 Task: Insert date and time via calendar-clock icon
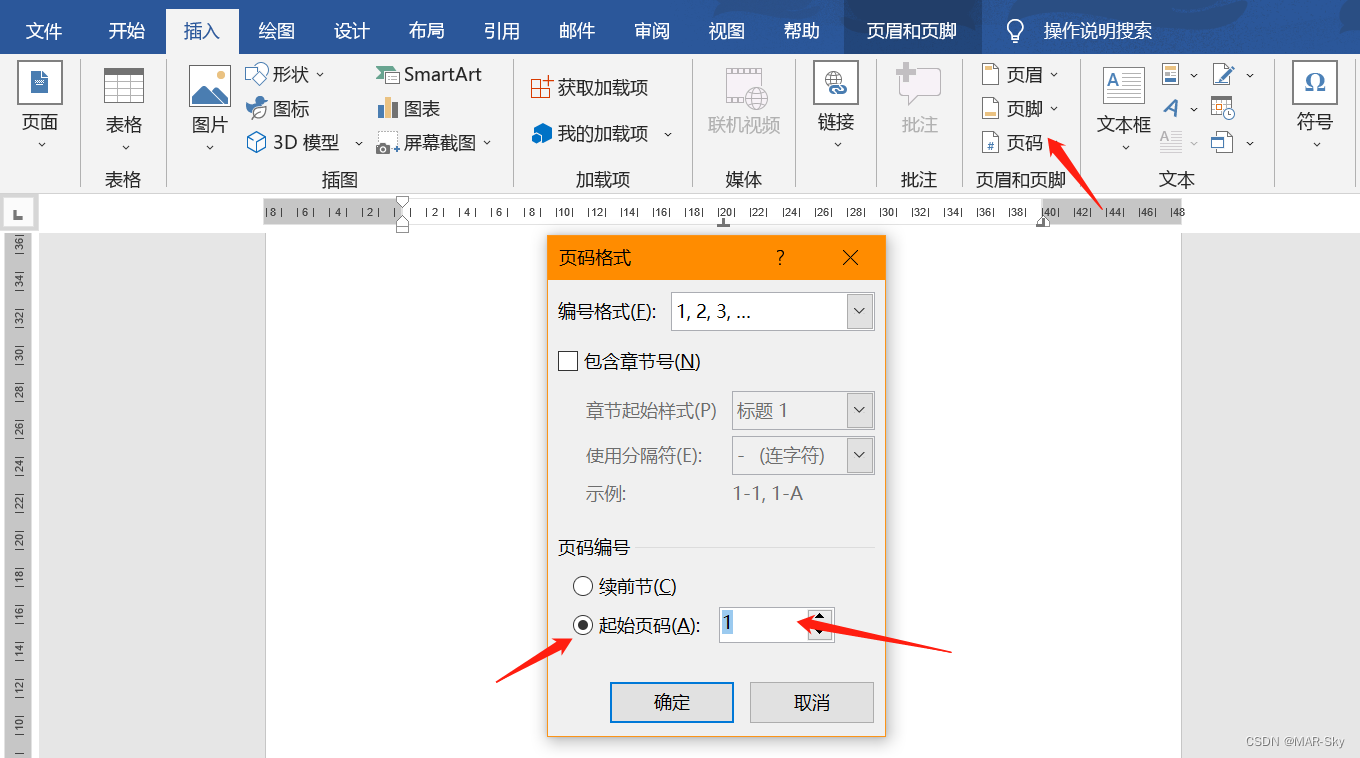1222,108
